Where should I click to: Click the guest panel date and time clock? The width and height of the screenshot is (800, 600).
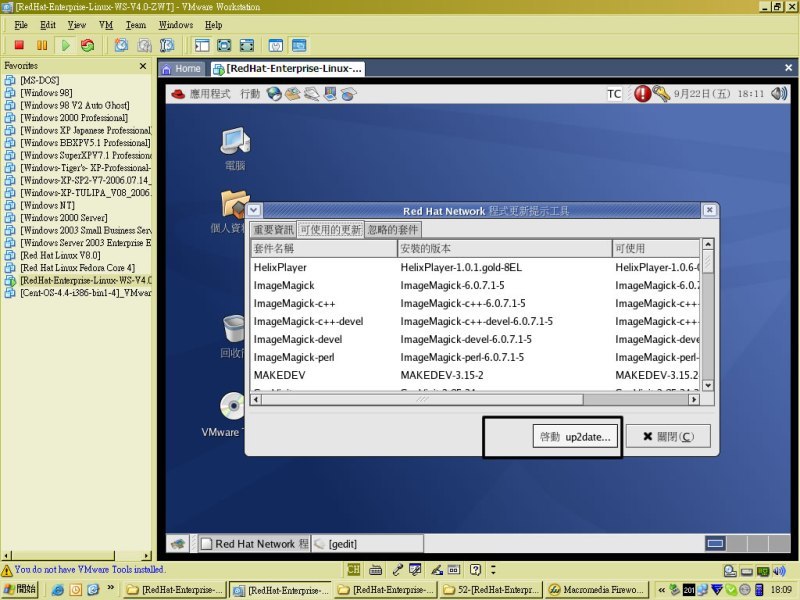pos(719,94)
